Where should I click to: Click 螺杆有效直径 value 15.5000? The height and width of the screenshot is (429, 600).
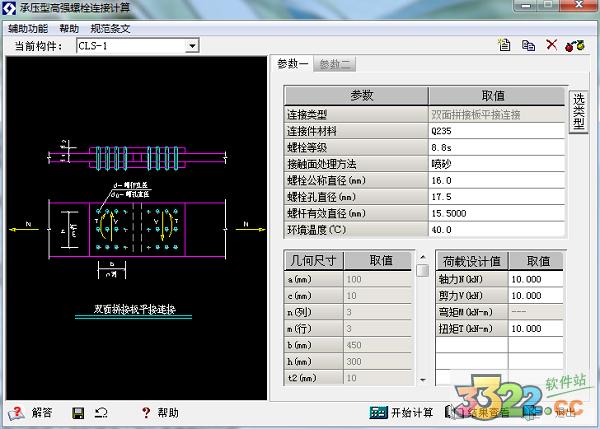[x=497, y=214]
